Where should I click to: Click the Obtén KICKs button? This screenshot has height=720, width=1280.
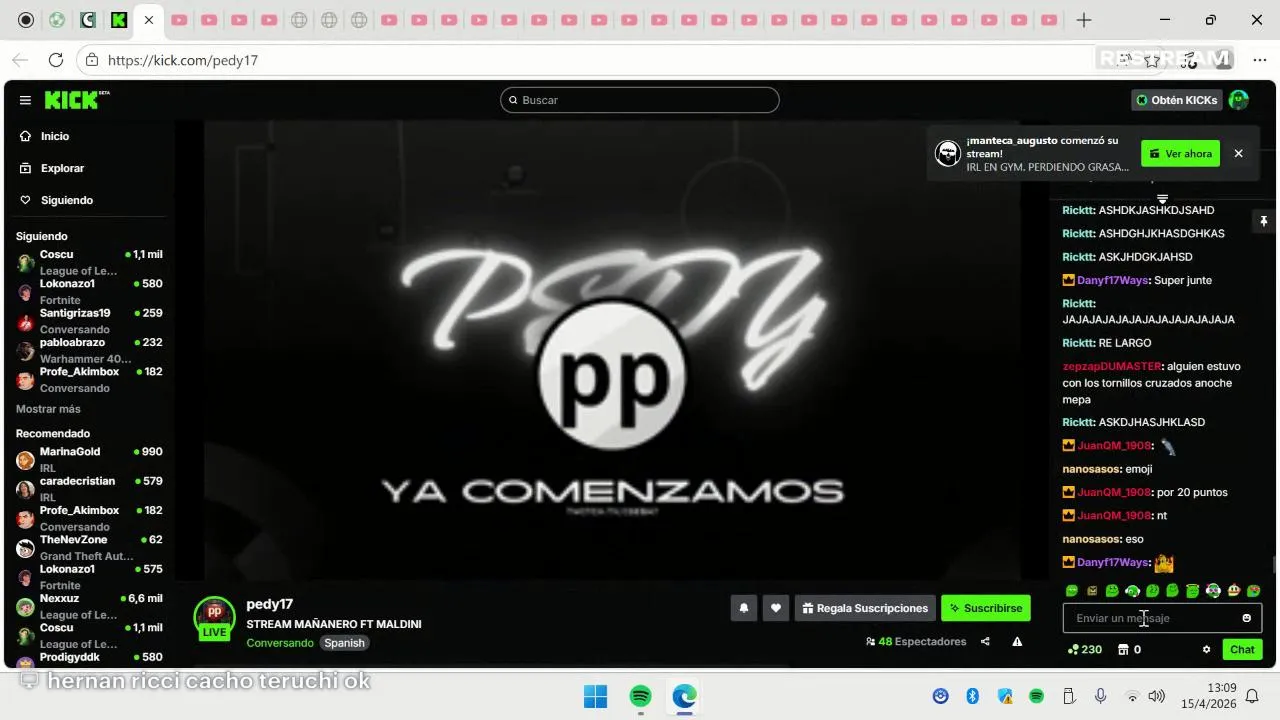1176,100
